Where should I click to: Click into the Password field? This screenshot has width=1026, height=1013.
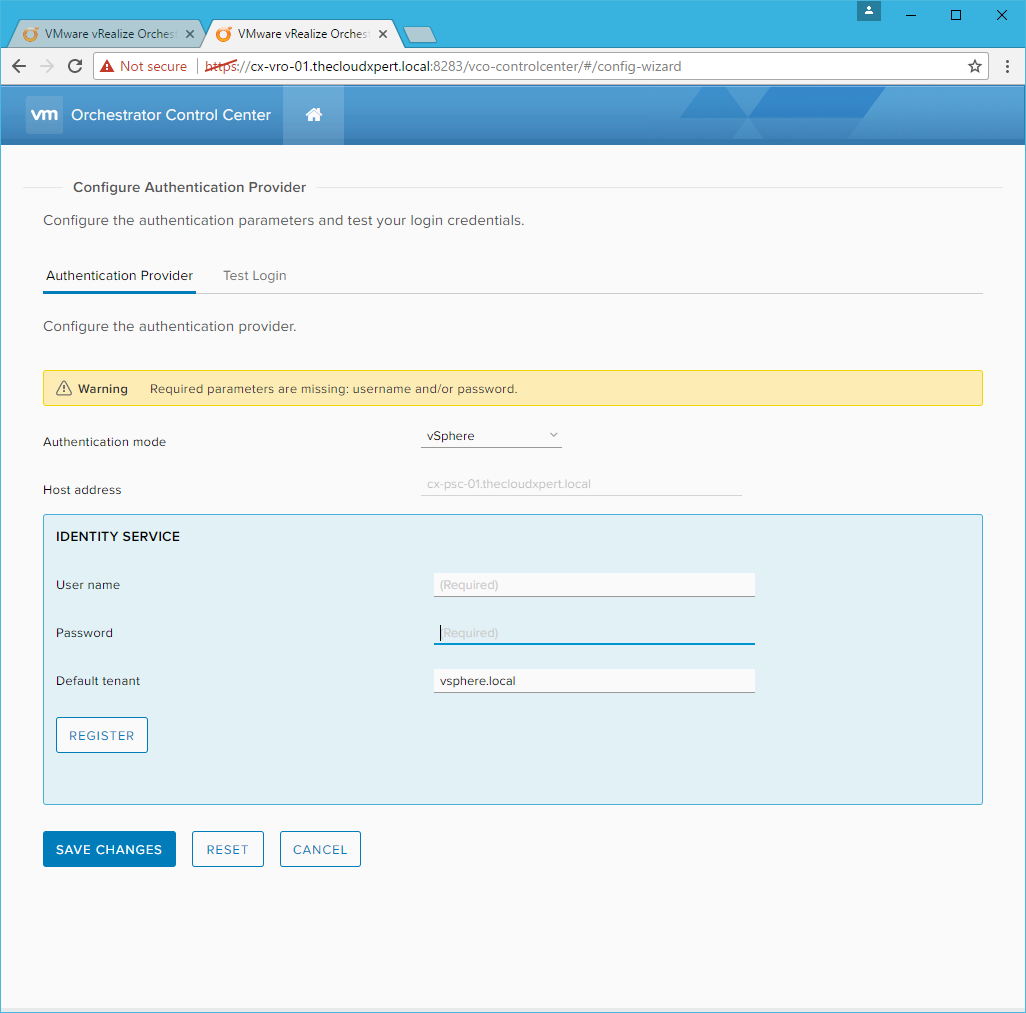pos(594,633)
